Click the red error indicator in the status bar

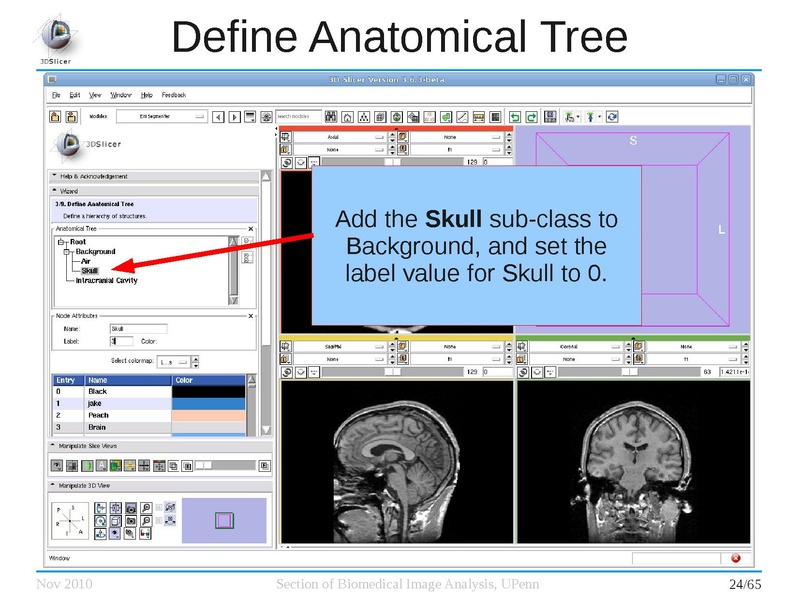(x=736, y=560)
